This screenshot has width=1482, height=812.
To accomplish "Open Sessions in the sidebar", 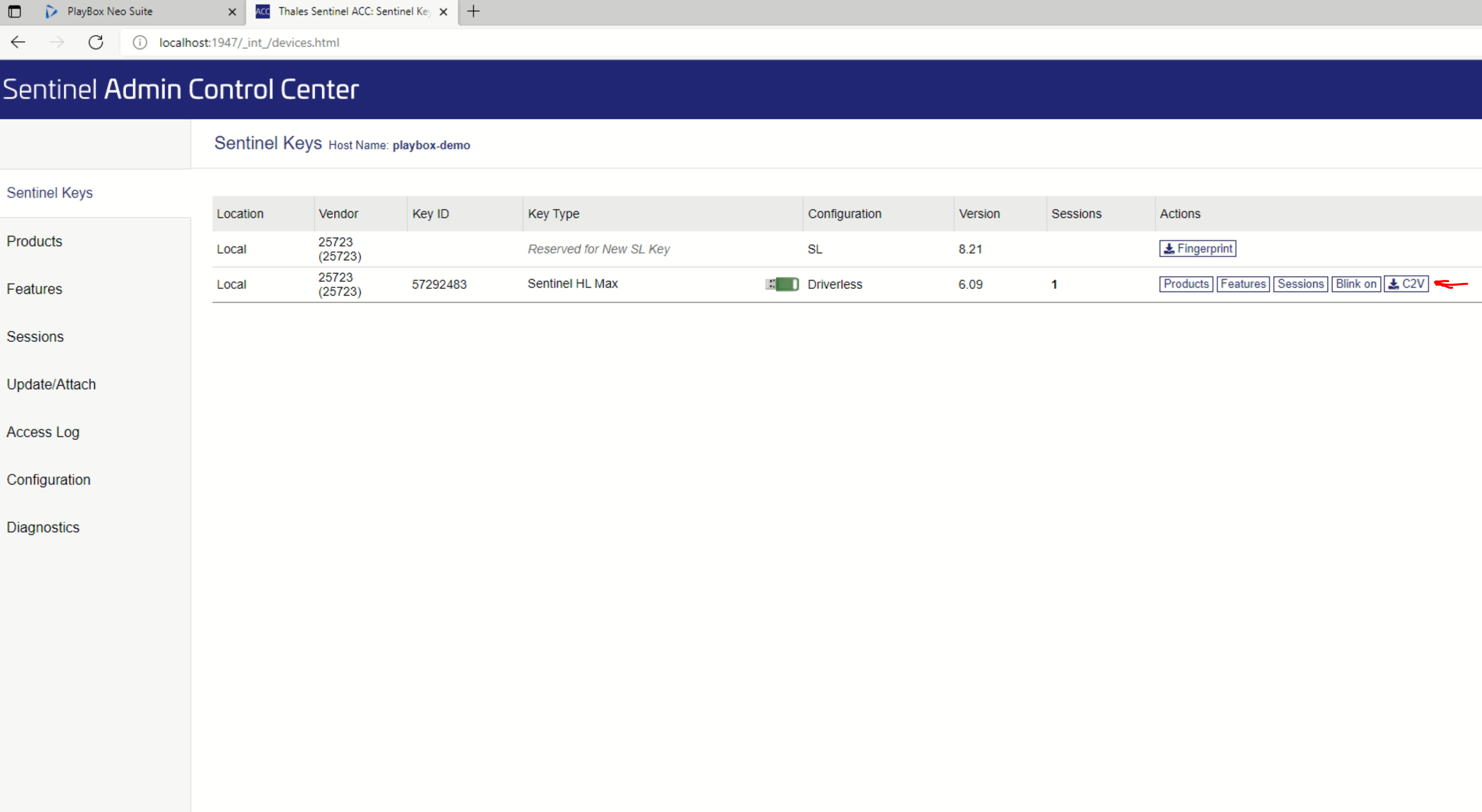I will 35,337.
